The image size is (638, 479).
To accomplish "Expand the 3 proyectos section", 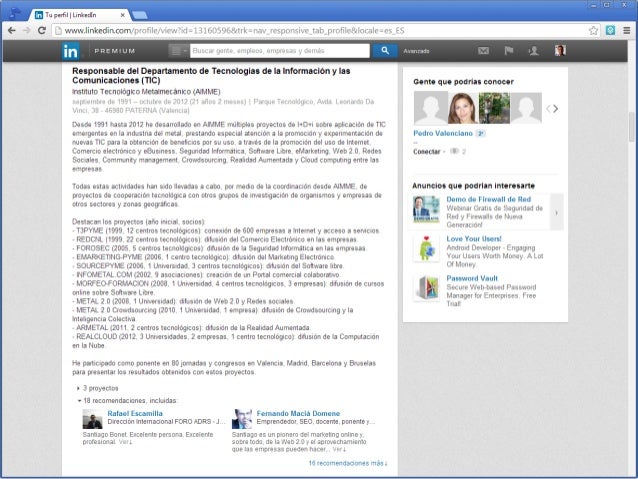I will click(98, 388).
